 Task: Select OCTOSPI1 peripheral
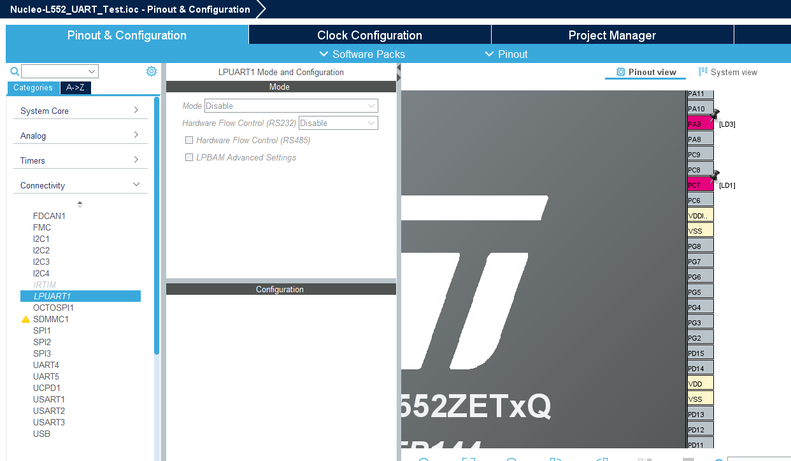(x=53, y=308)
